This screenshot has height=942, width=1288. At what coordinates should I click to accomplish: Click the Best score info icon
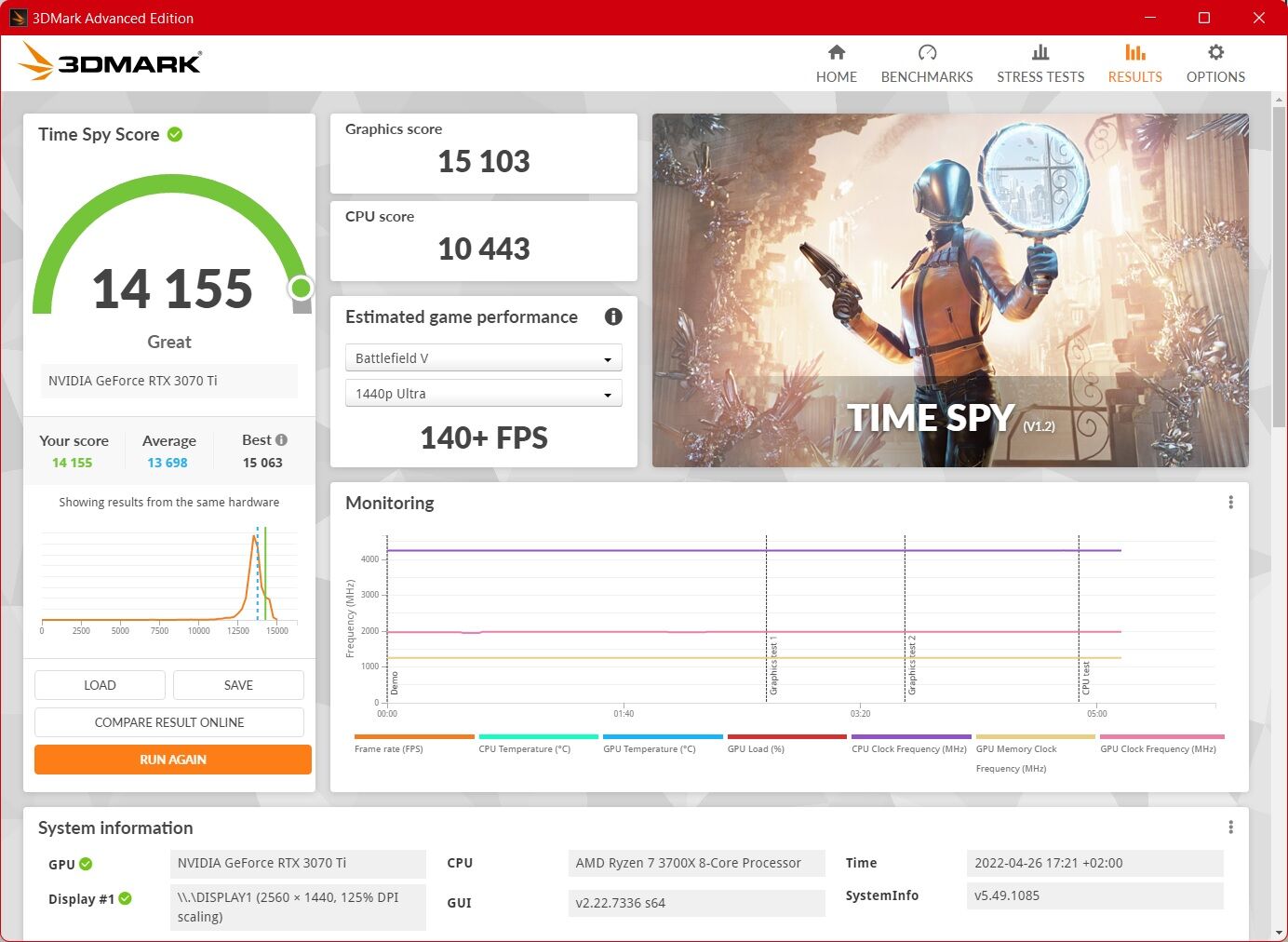[281, 439]
